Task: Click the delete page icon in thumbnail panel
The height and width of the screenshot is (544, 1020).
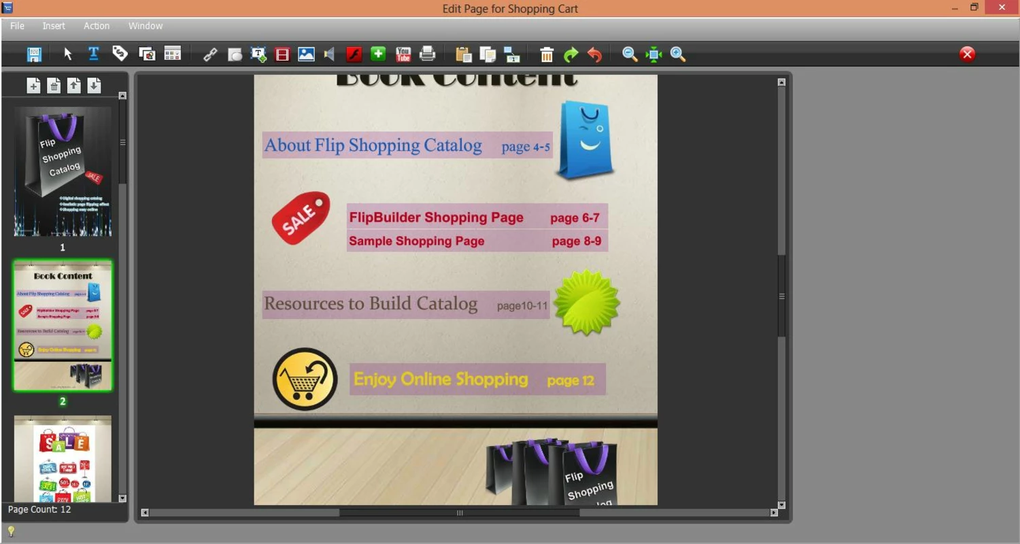Action: tap(54, 85)
